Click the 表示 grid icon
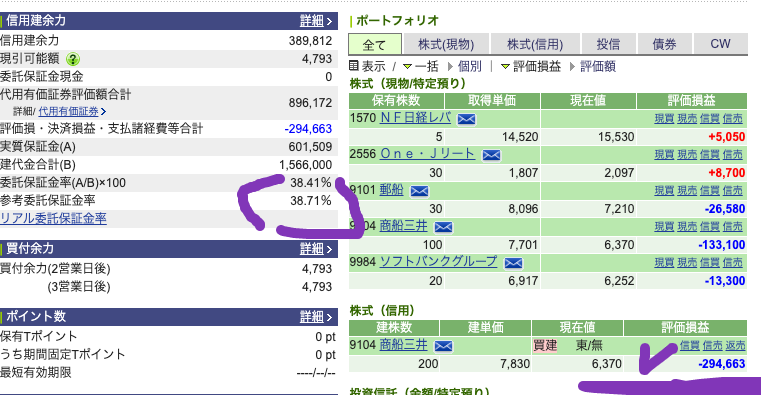This screenshot has height=395, width=761. click(x=354, y=66)
